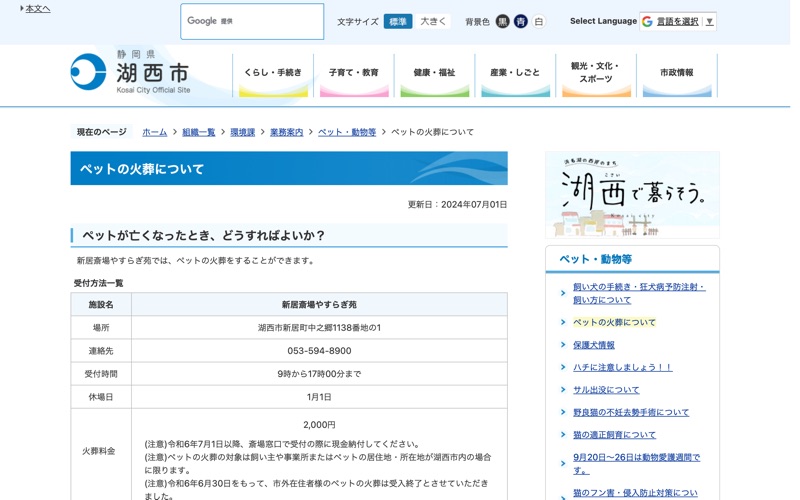
Task: Open the 市政情報 menu
Action: (x=677, y=75)
